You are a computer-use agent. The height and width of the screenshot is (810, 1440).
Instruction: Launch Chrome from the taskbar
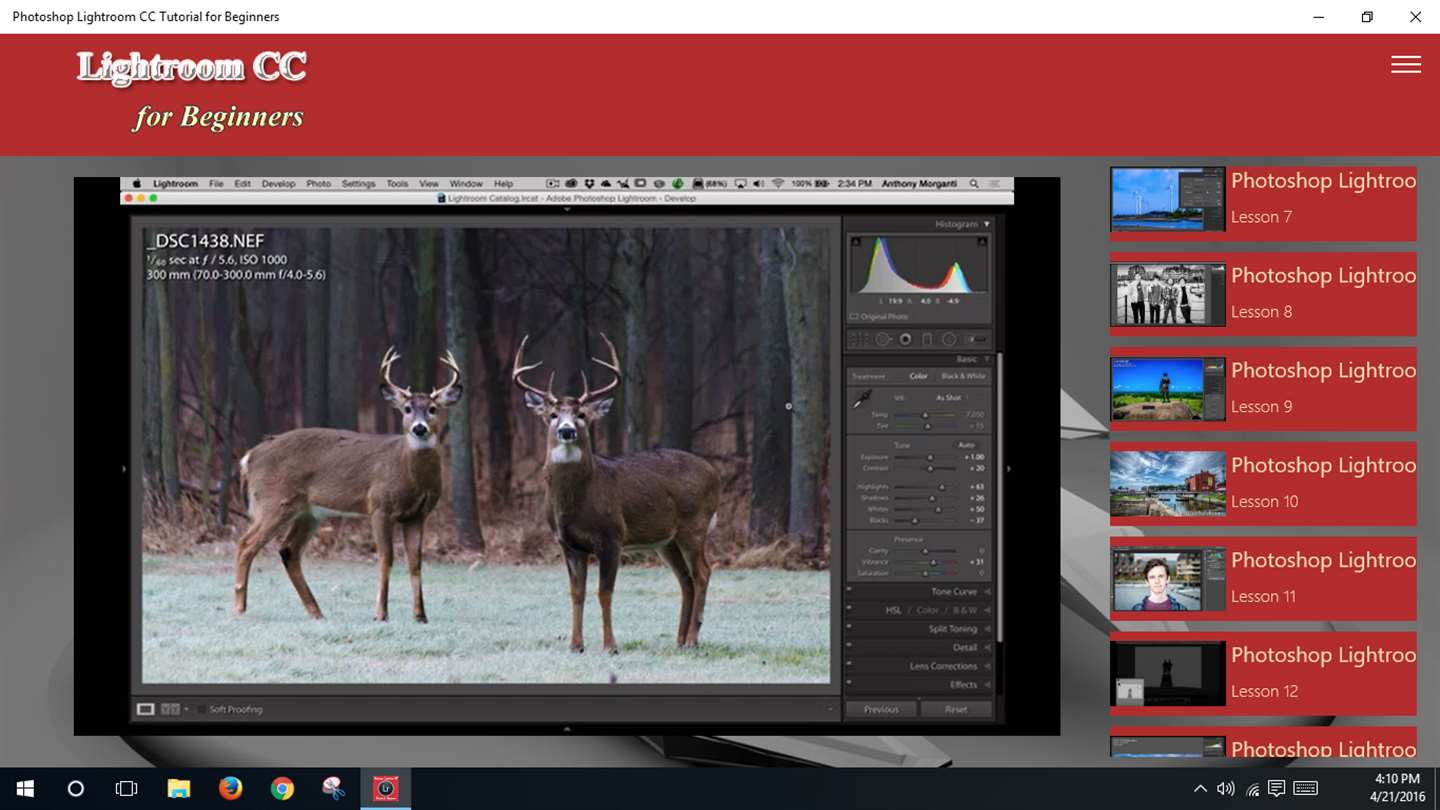pos(282,789)
